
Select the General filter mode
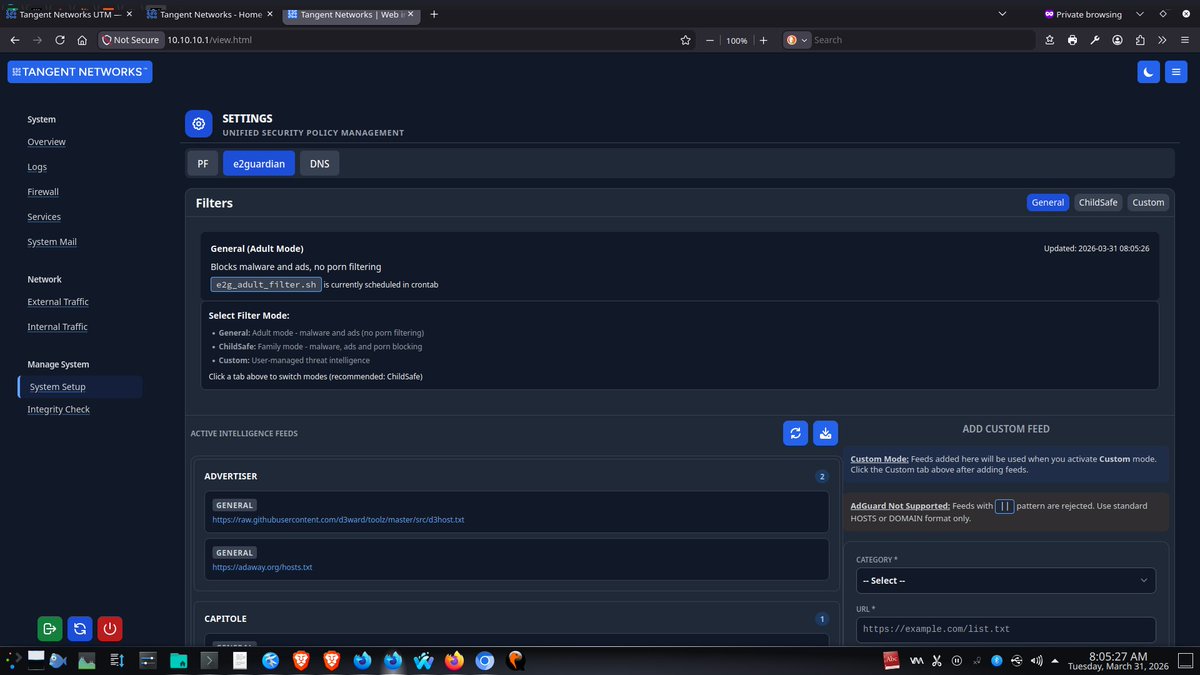click(x=1048, y=202)
